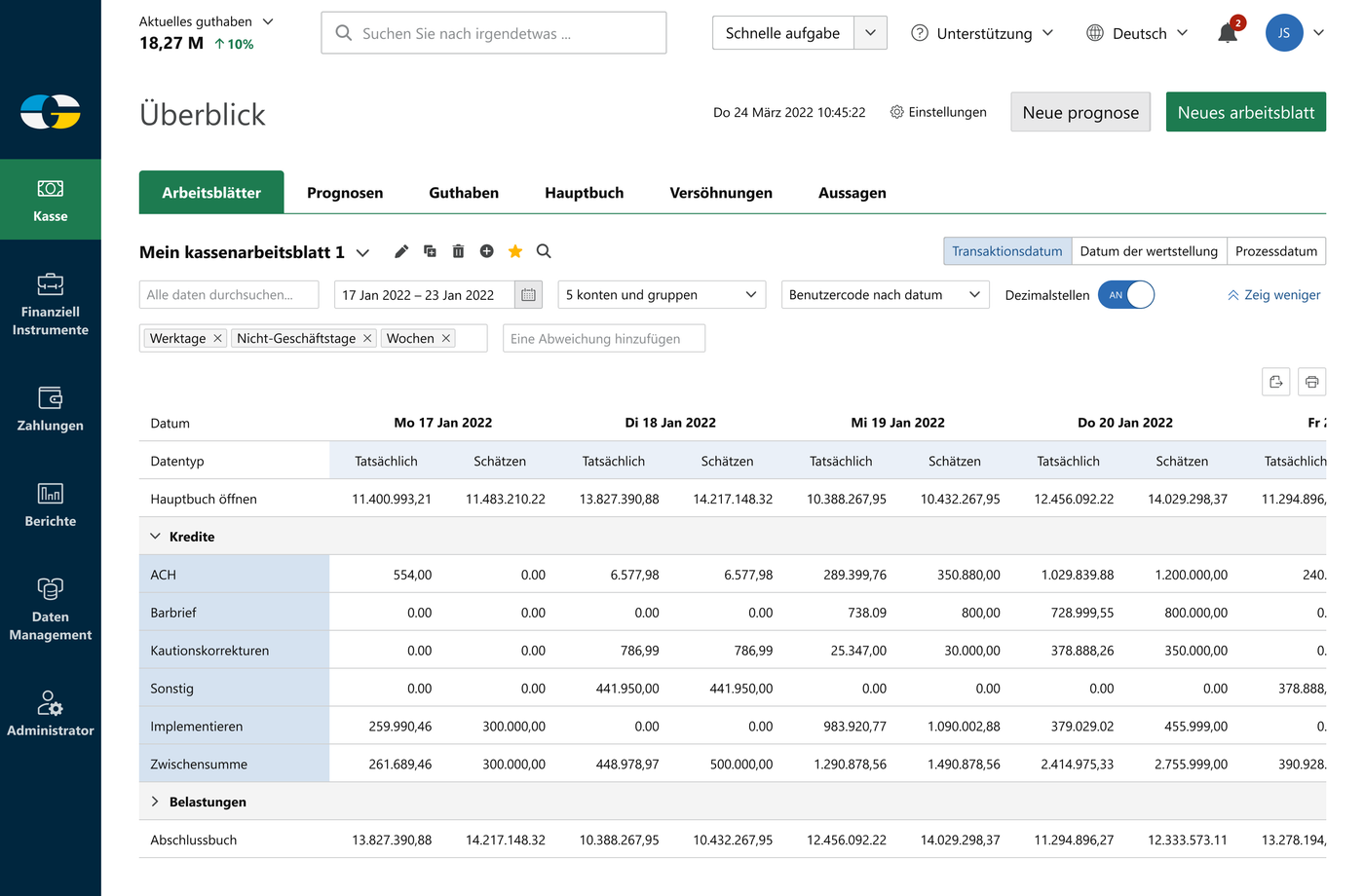Click the export icon above the table

1276,382
